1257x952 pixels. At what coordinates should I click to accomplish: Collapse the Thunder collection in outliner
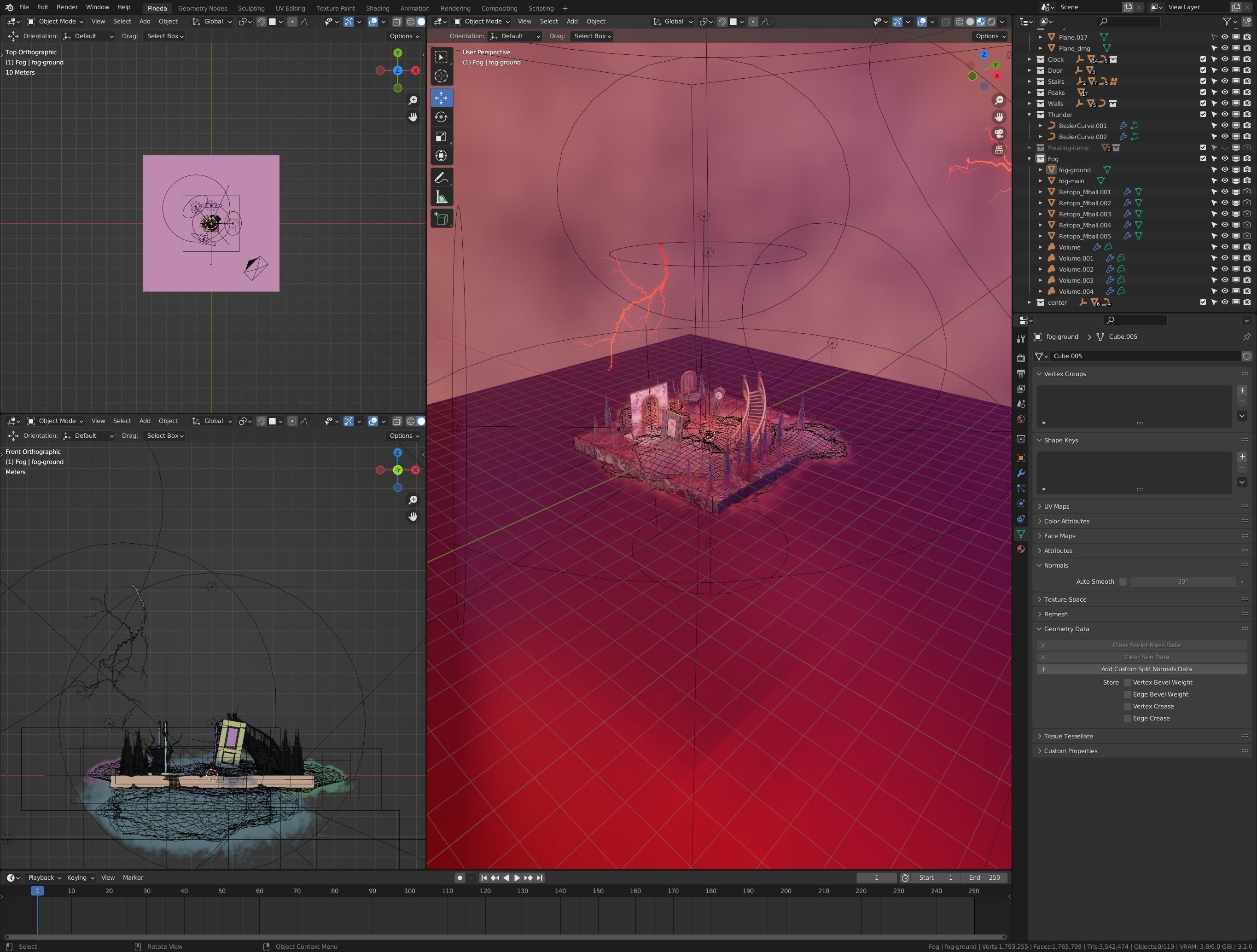pos(1029,115)
